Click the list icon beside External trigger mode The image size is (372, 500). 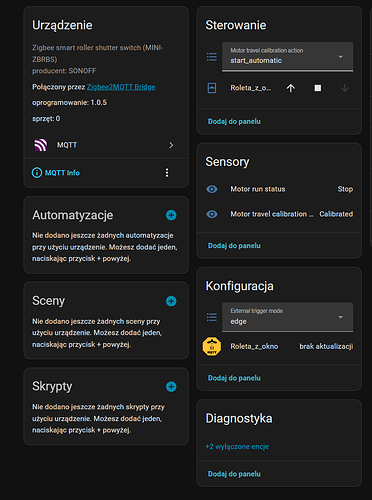[x=212, y=317]
